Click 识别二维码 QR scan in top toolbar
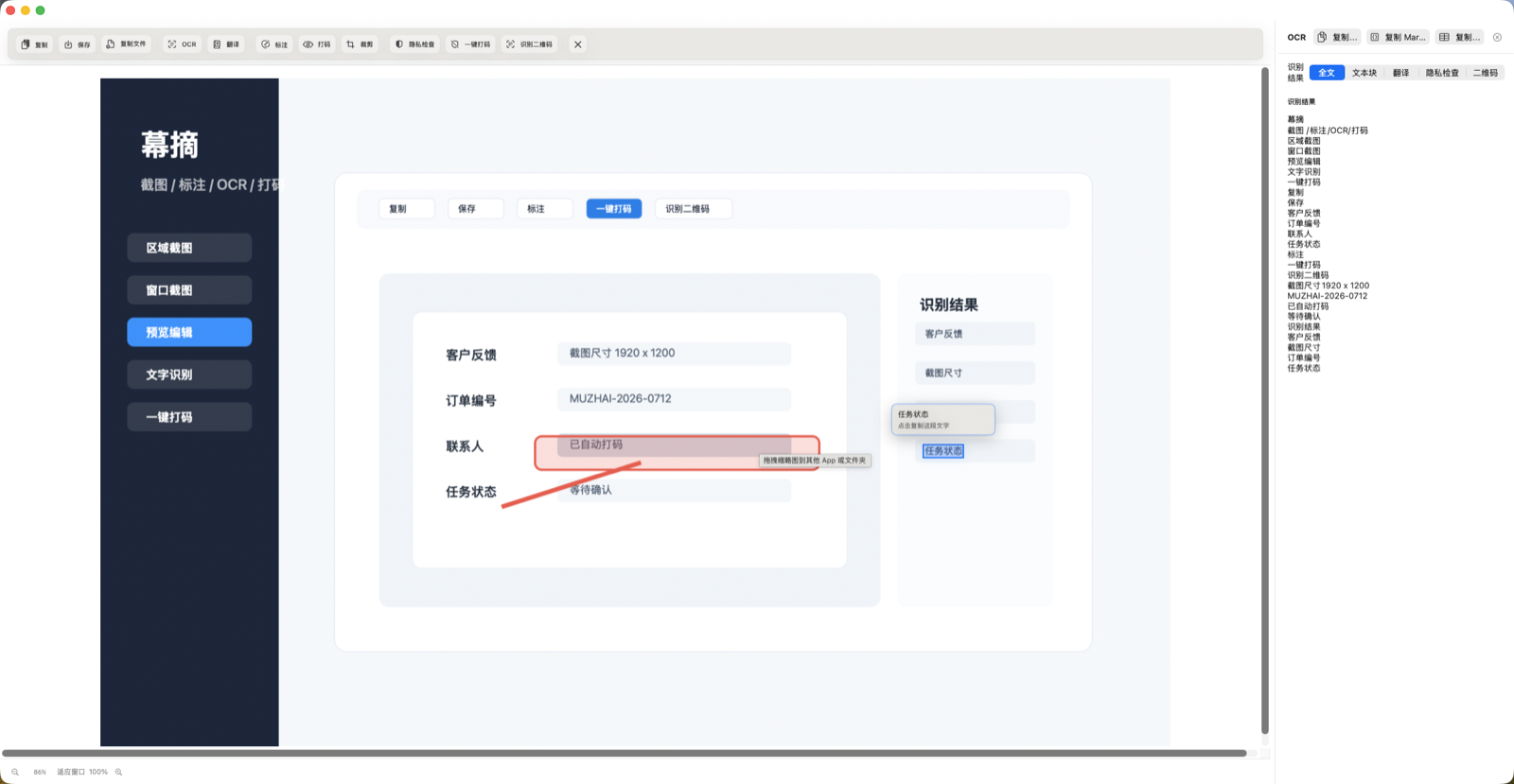The width and height of the screenshot is (1514, 784). (x=529, y=44)
